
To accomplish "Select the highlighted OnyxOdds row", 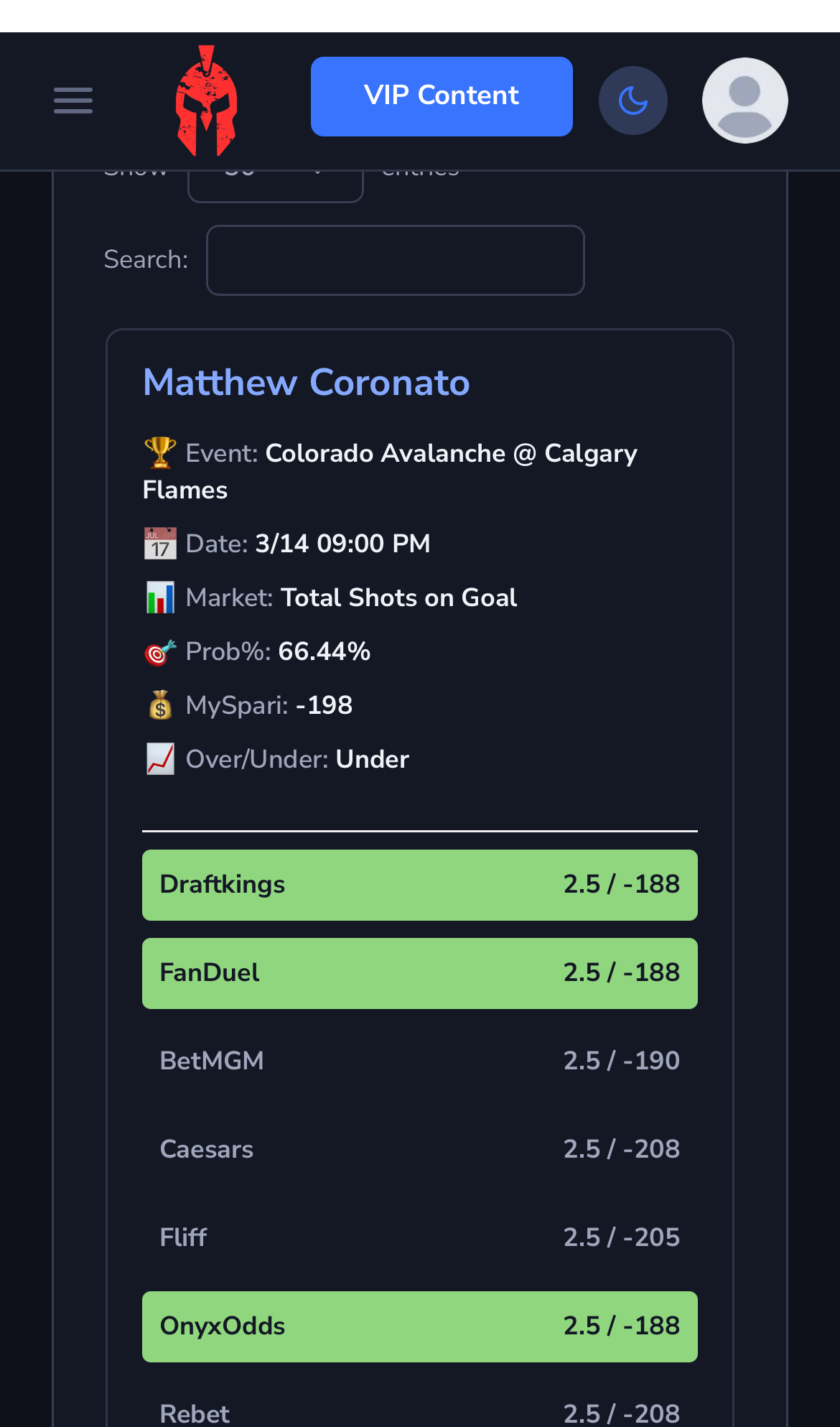I will (x=420, y=1326).
